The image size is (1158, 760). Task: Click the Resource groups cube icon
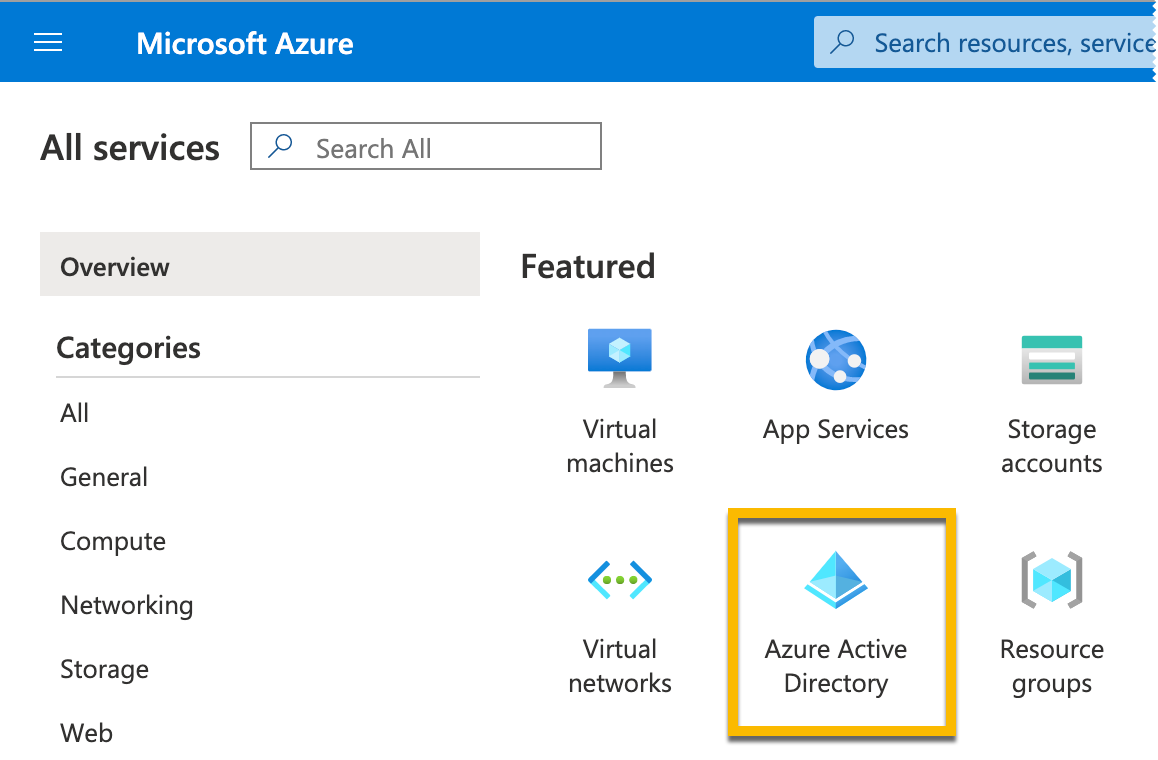tap(1052, 580)
